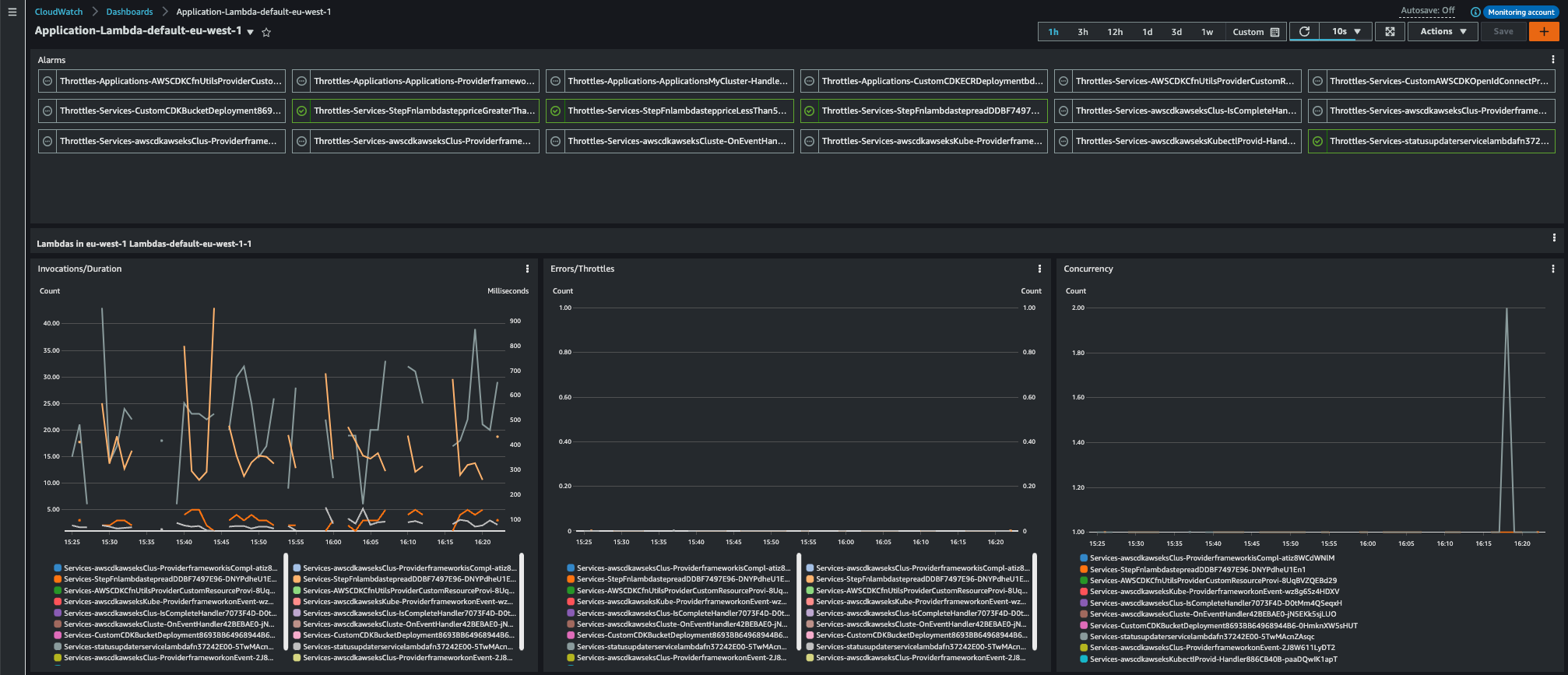Click calendar icon in Custom time range
The width and height of the screenshot is (1568, 675).
click(1274, 32)
